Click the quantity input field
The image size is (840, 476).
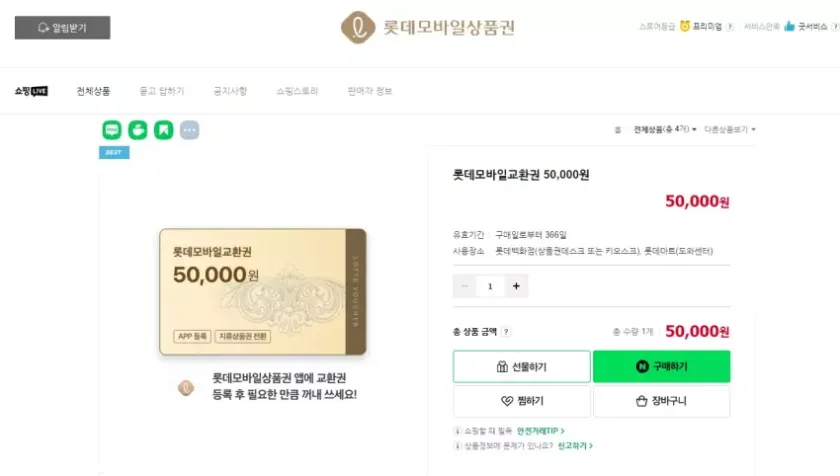[490, 286]
